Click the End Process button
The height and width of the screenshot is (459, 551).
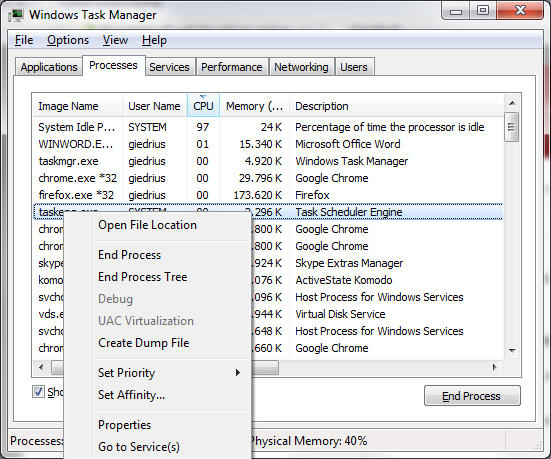pyautogui.click(x=472, y=396)
